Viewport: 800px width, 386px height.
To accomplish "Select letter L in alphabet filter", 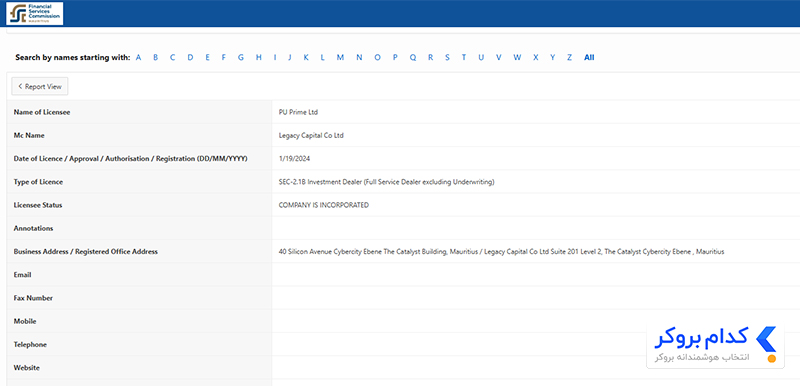I will click(322, 58).
